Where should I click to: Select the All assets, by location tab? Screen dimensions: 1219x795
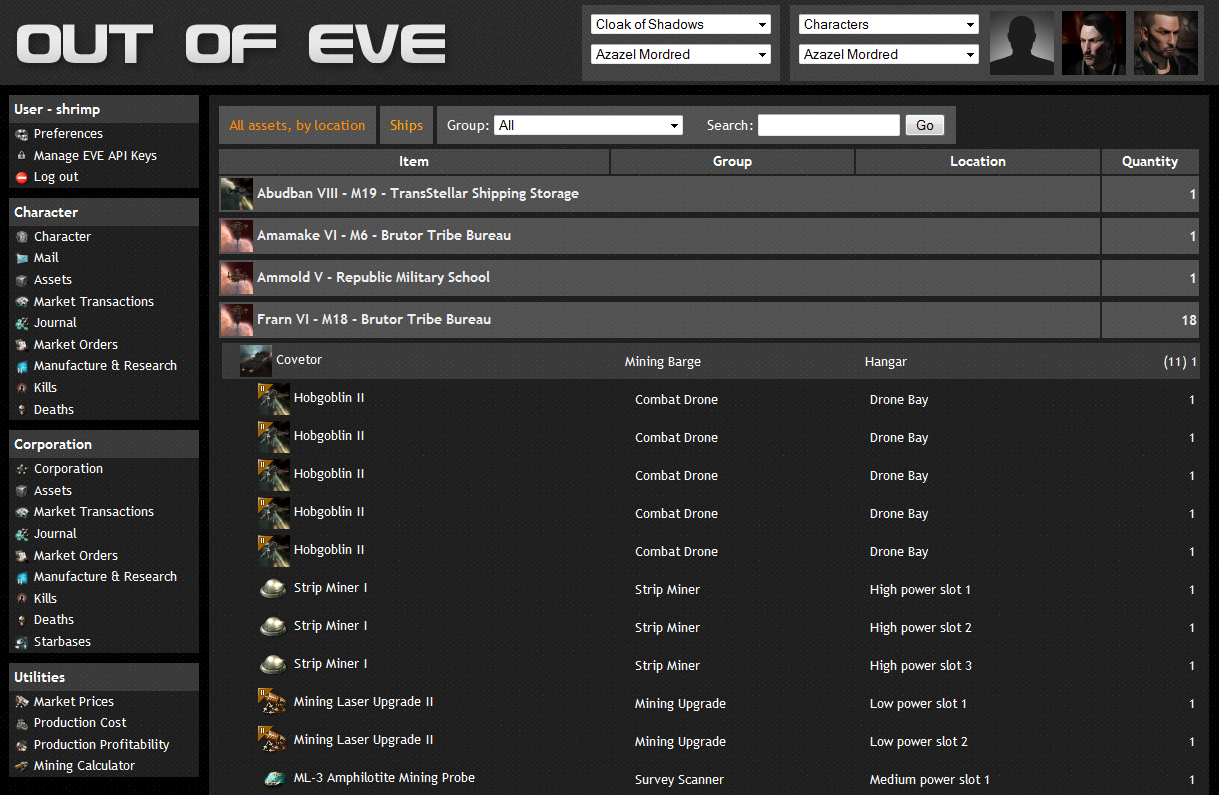[x=297, y=125]
